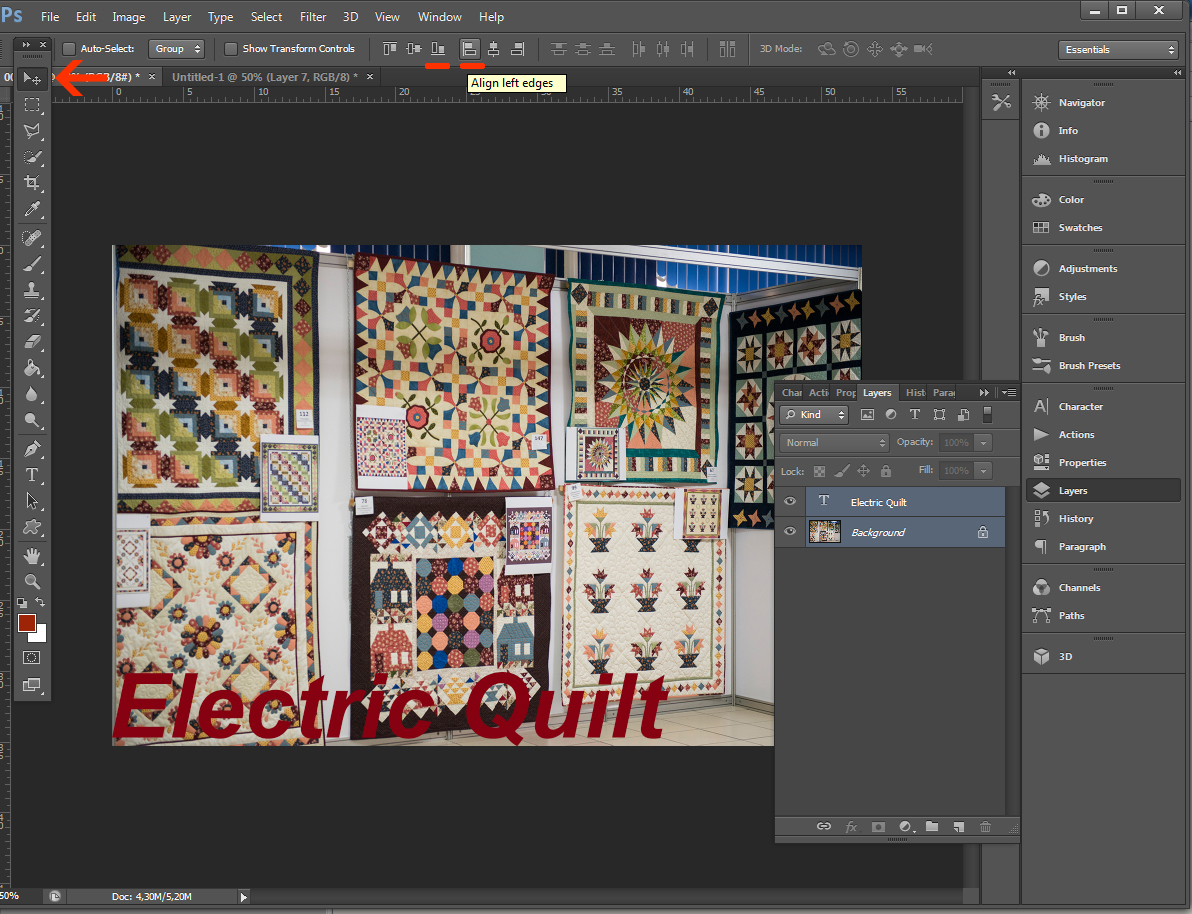Open Essentials workspace dropdown
The image size is (1192, 914).
coord(1118,49)
